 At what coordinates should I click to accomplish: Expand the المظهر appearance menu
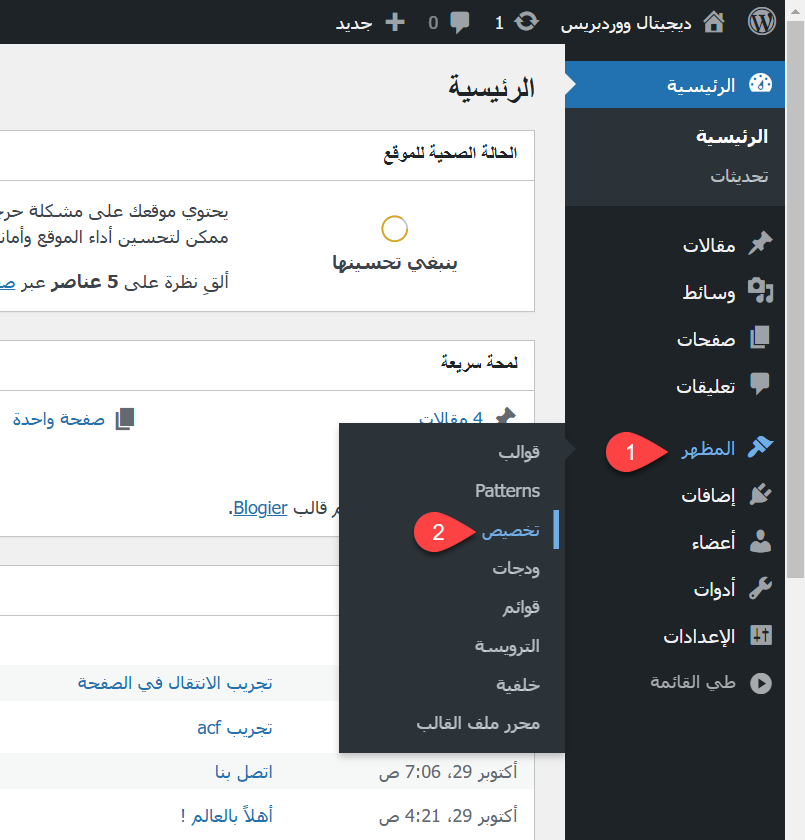point(708,449)
